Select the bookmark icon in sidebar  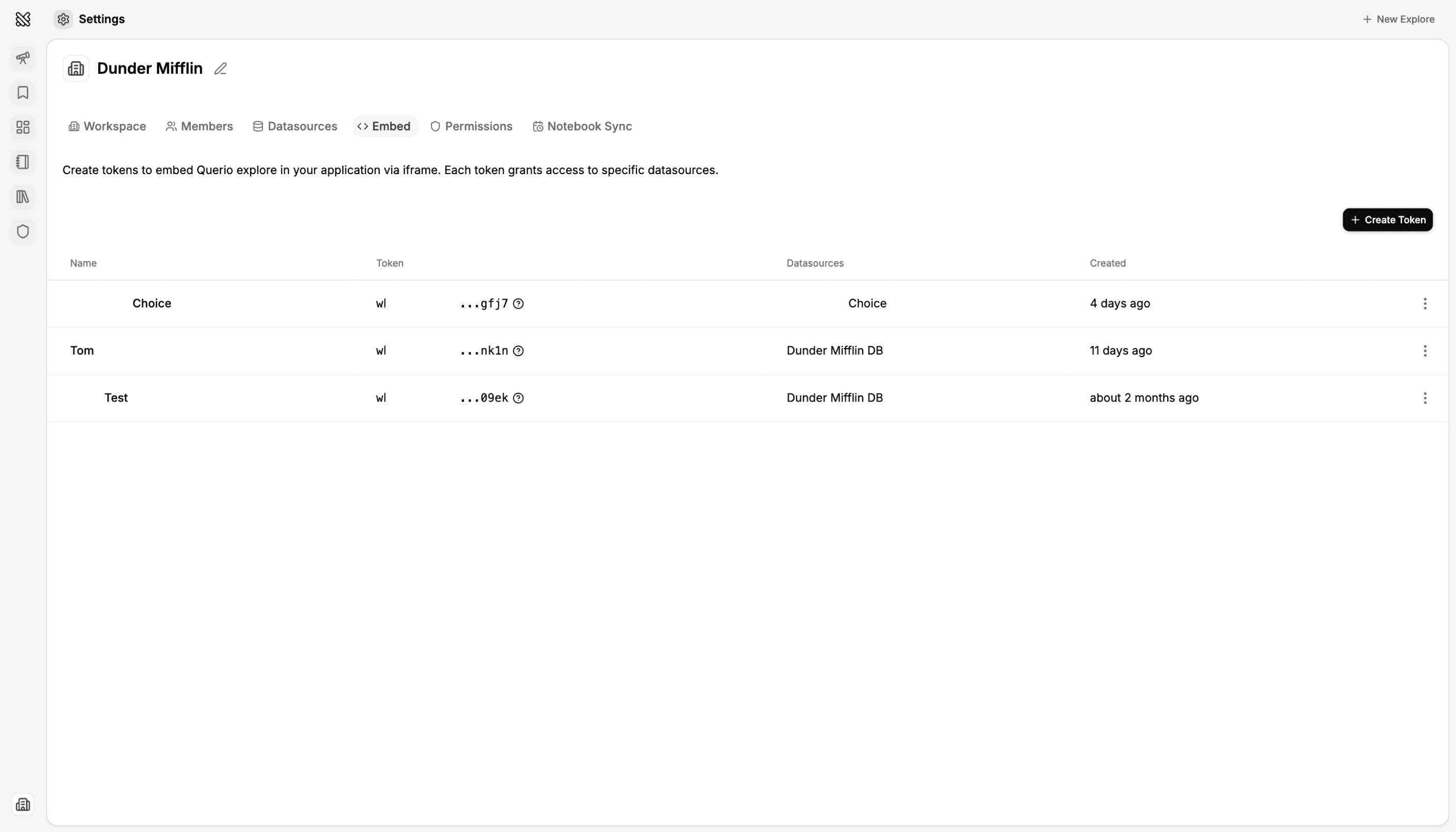[22, 93]
